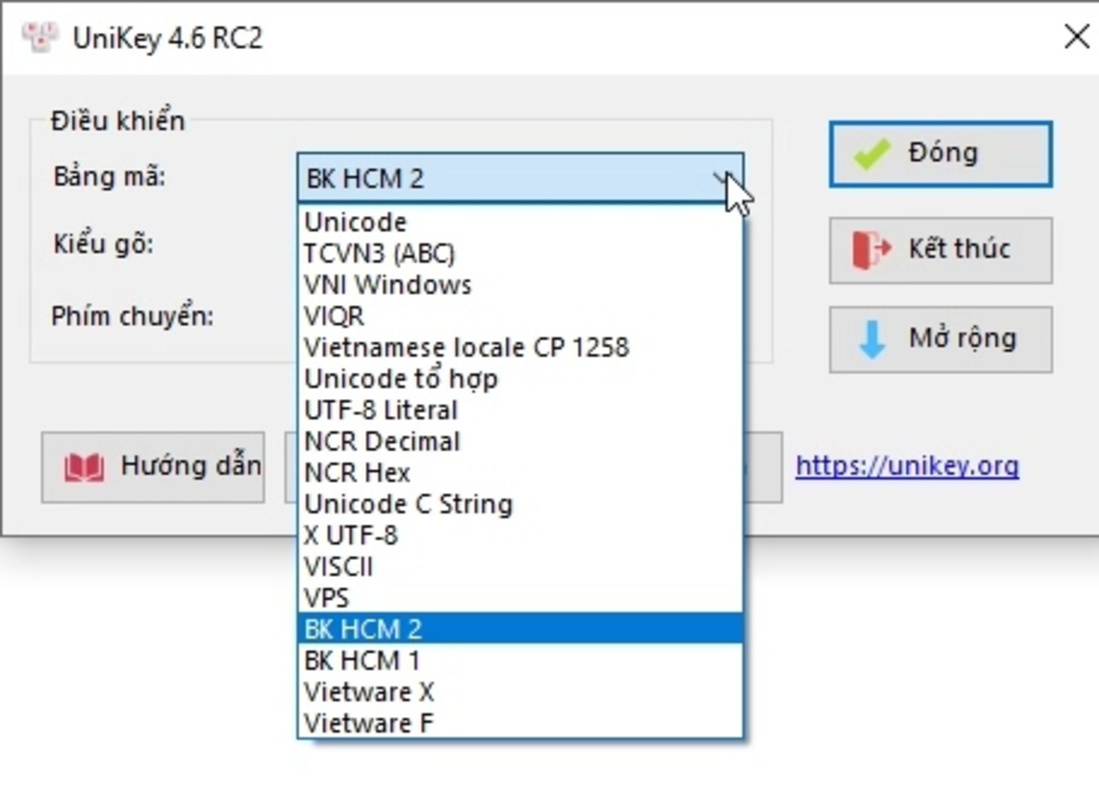The width and height of the screenshot is (1099, 800).
Task: Select VPS encoding
Action: click(520, 598)
